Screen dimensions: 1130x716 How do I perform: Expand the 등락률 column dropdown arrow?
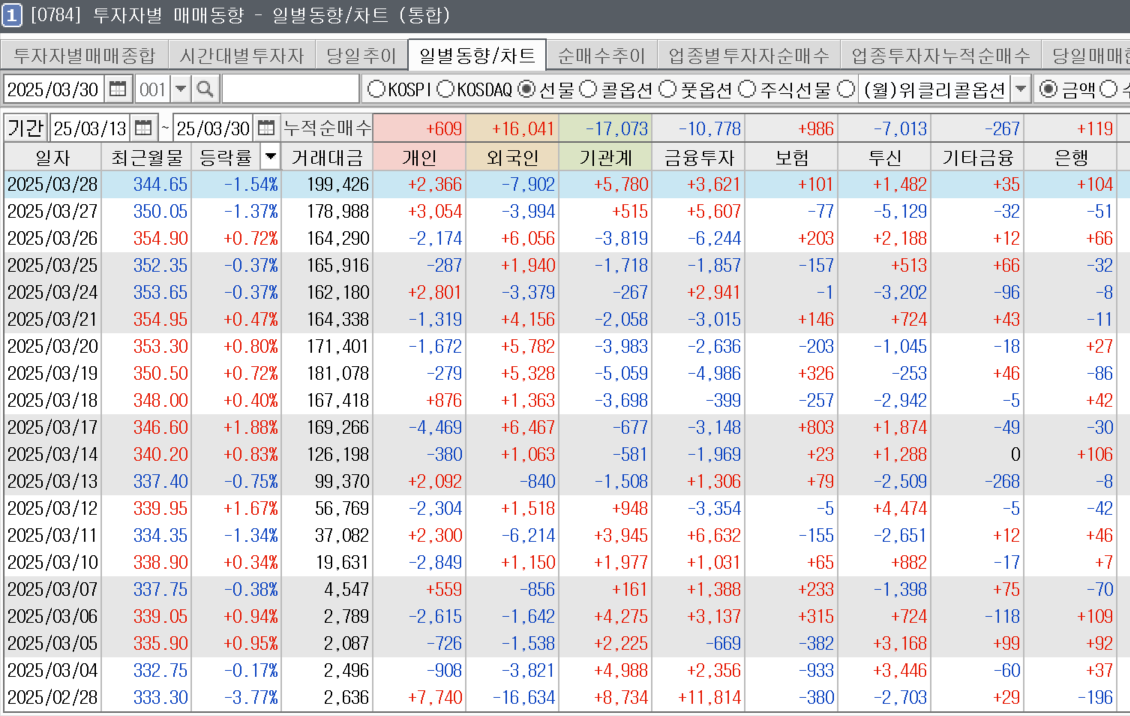coord(270,157)
